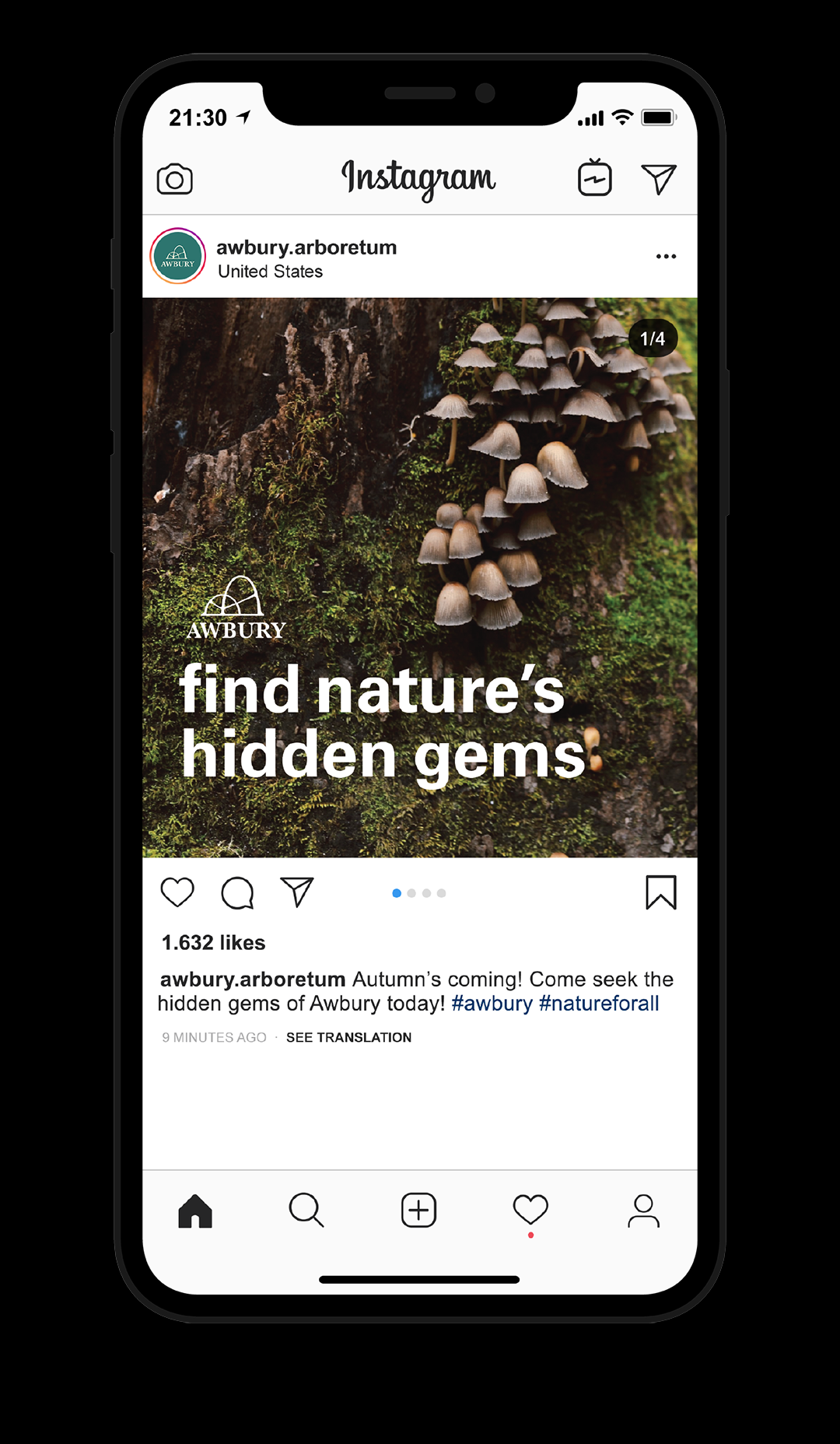Open profile tab icon
This screenshot has width=840, height=1444.
(x=643, y=1211)
